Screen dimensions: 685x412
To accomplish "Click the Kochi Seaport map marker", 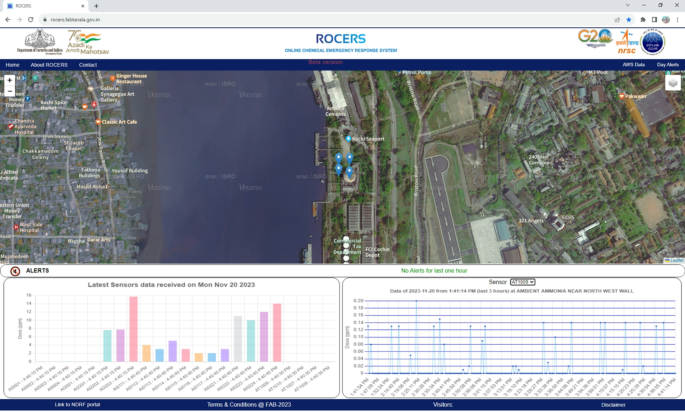I will click(349, 138).
